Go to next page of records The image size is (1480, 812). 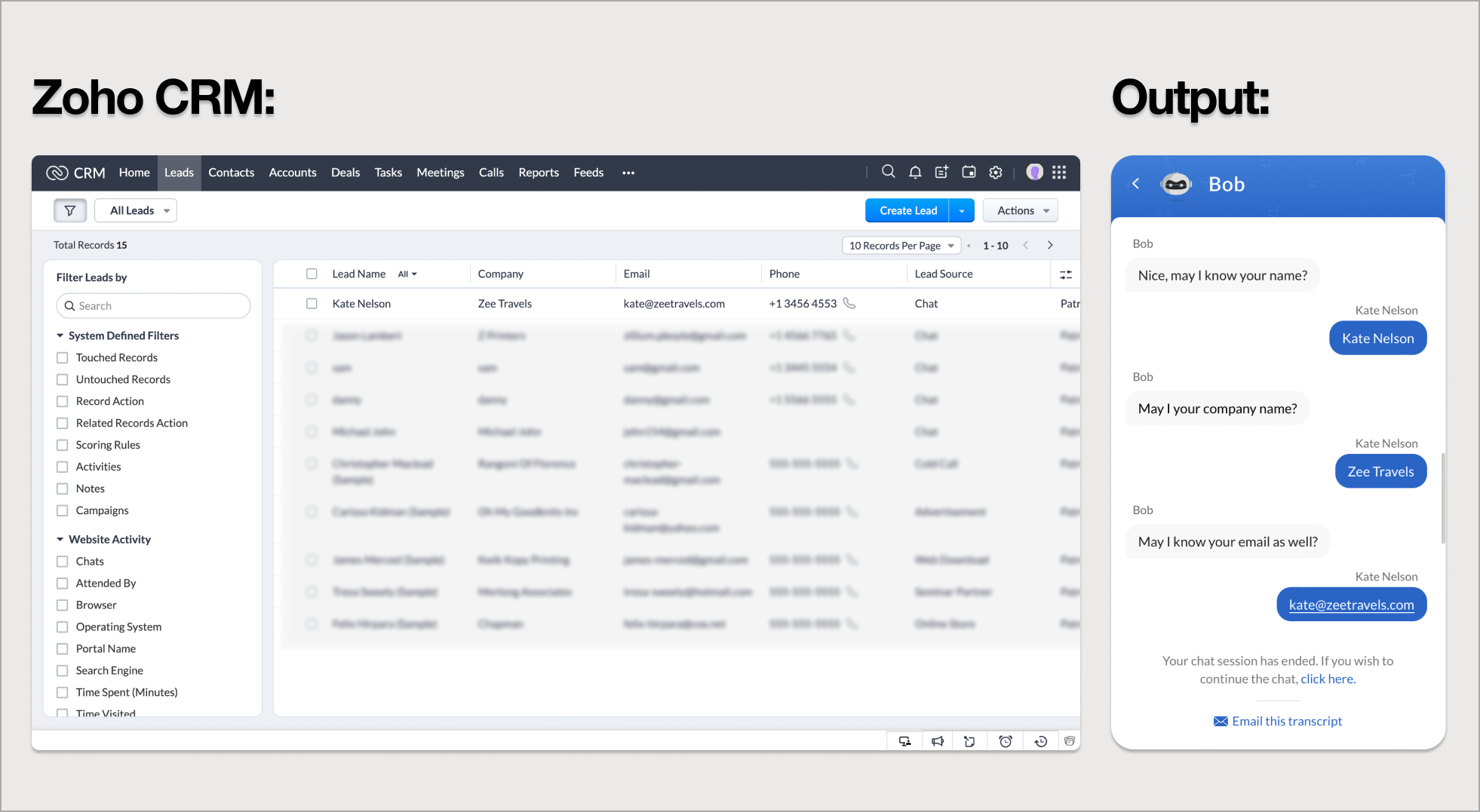pyautogui.click(x=1050, y=245)
